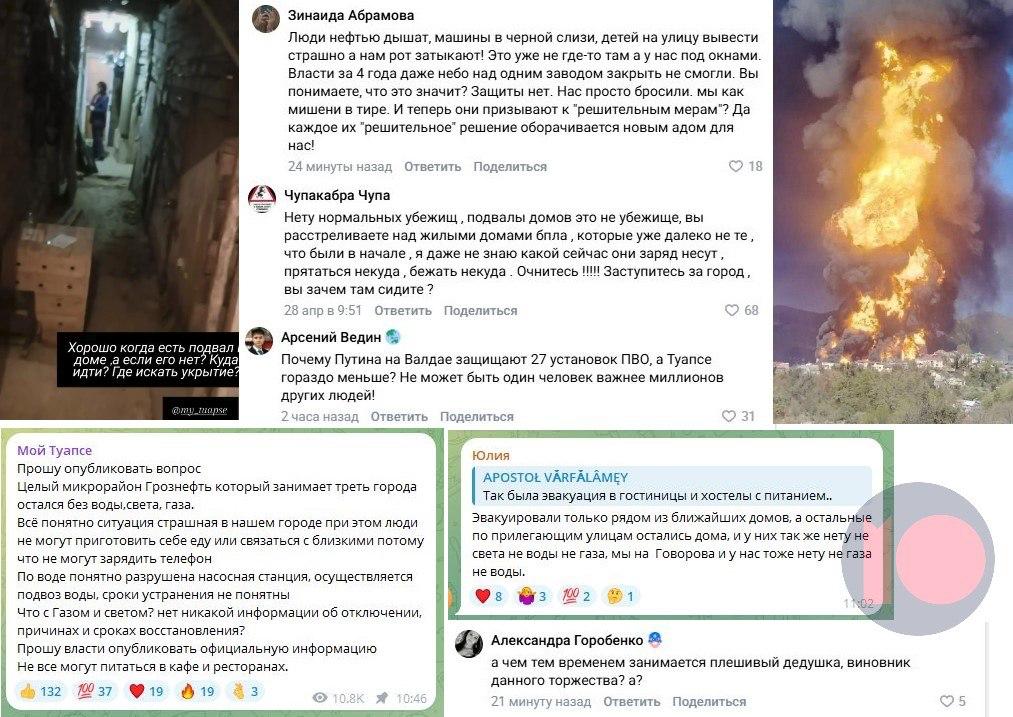1013x717 pixels.
Task: Toggle red heart reaction on Юлия's message
Action: pyautogui.click(x=489, y=596)
